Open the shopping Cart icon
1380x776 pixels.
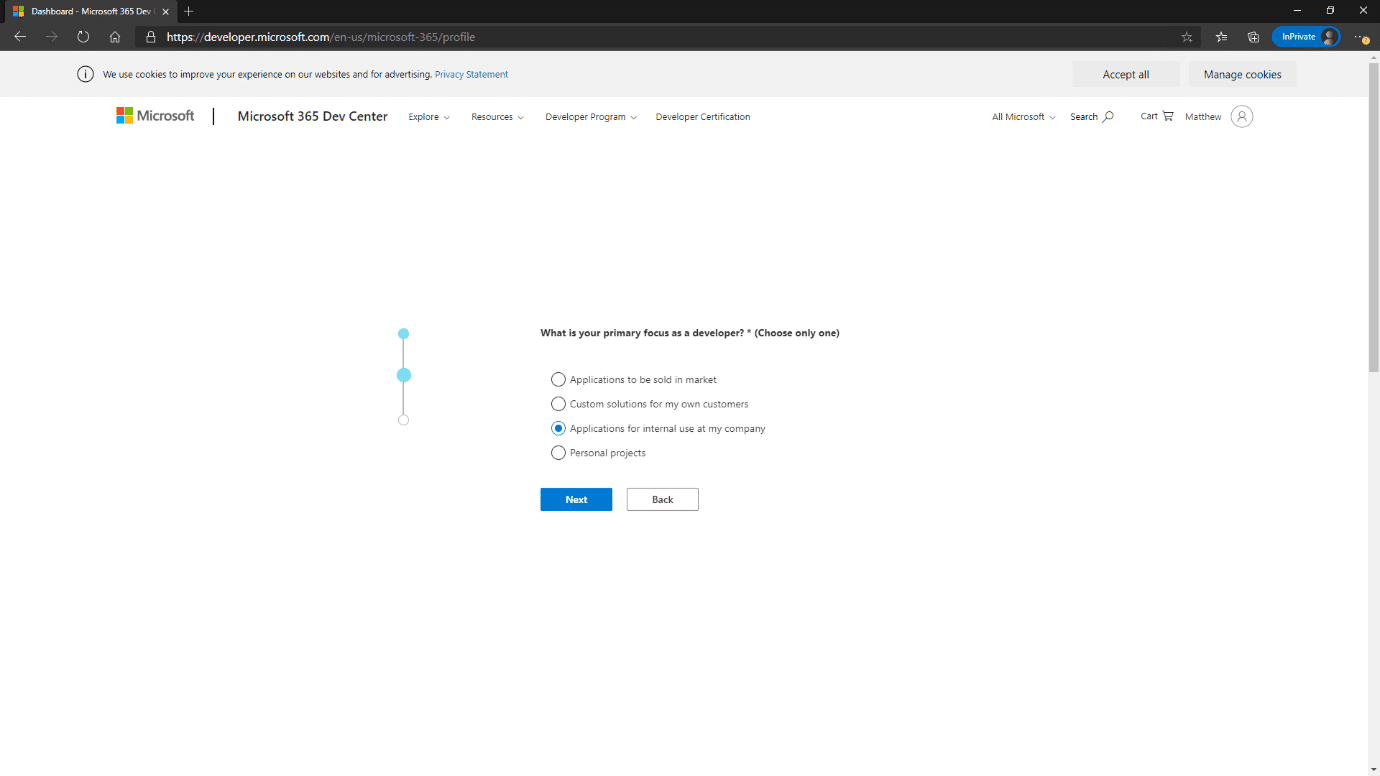(x=1167, y=116)
